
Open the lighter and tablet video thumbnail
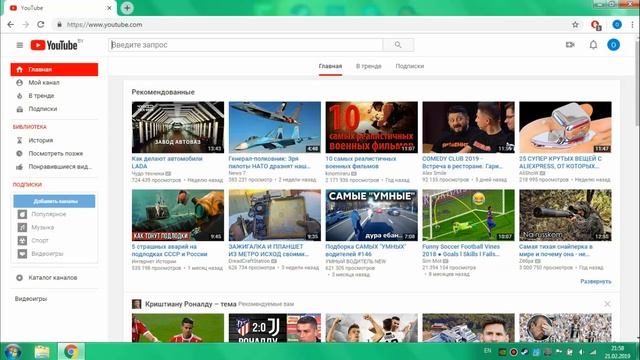(x=275, y=215)
